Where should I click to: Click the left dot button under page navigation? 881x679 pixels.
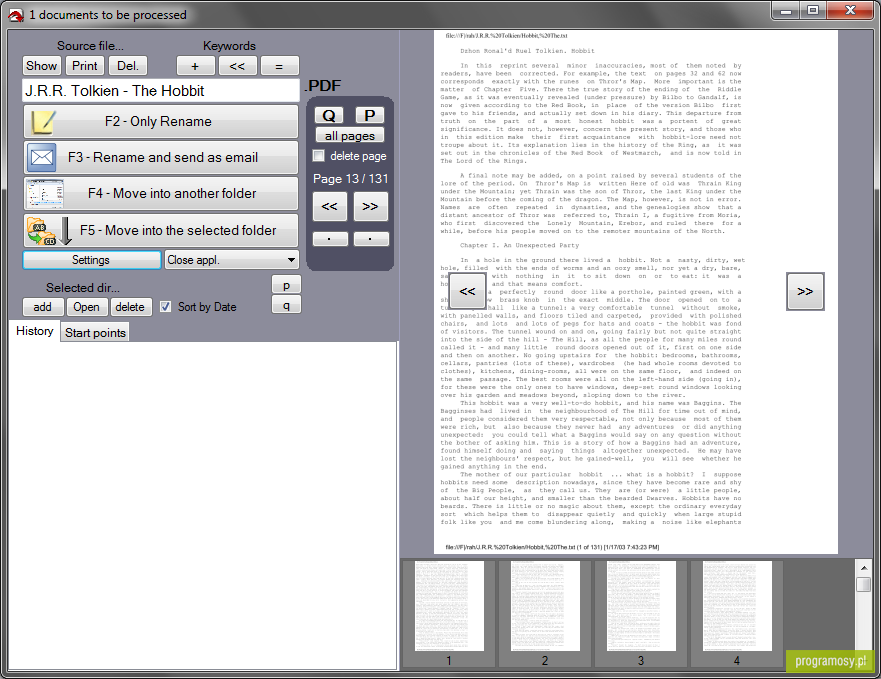[x=329, y=239]
